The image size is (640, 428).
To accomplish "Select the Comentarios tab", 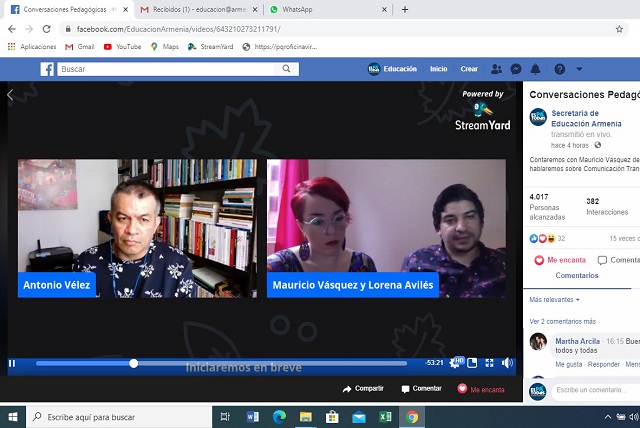I will point(577,275).
